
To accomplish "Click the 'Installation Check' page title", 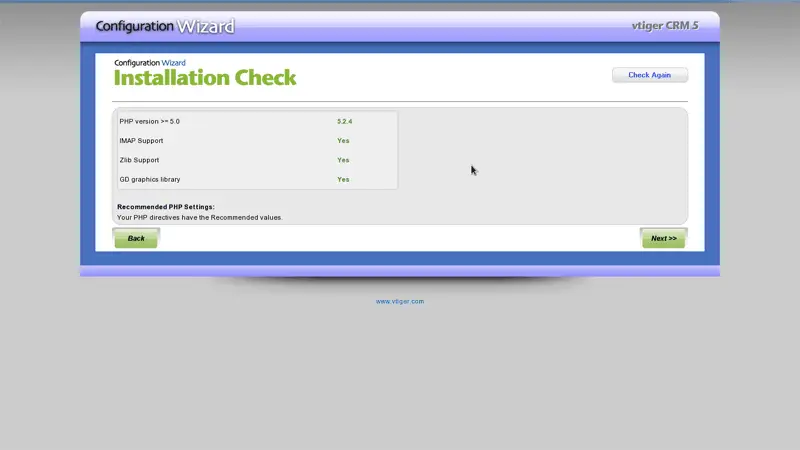I will tap(205, 78).
